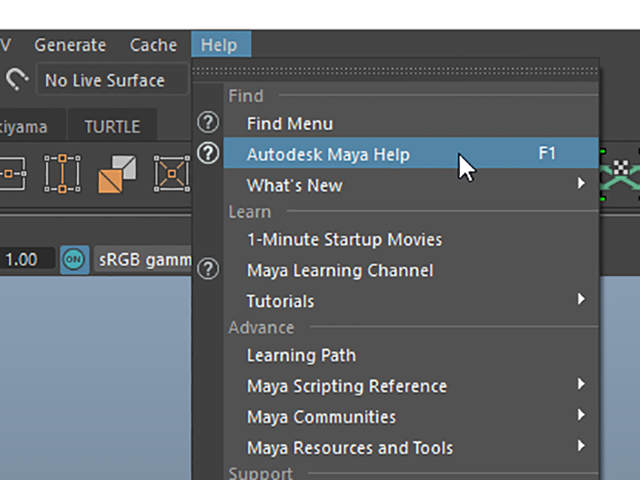Click the green crossed-arrows icon right of menu
This screenshot has height=480, width=640.
pyautogui.click(x=620, y=175)
